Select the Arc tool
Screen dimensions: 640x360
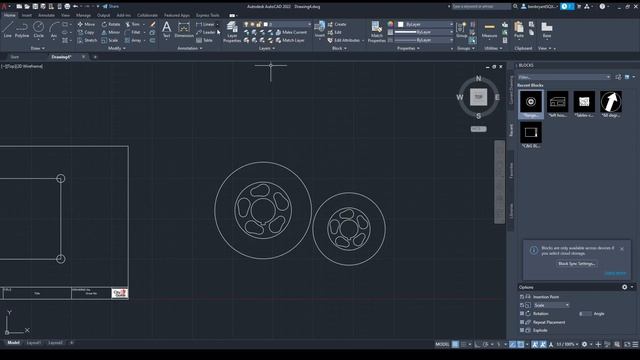point(54,30)
